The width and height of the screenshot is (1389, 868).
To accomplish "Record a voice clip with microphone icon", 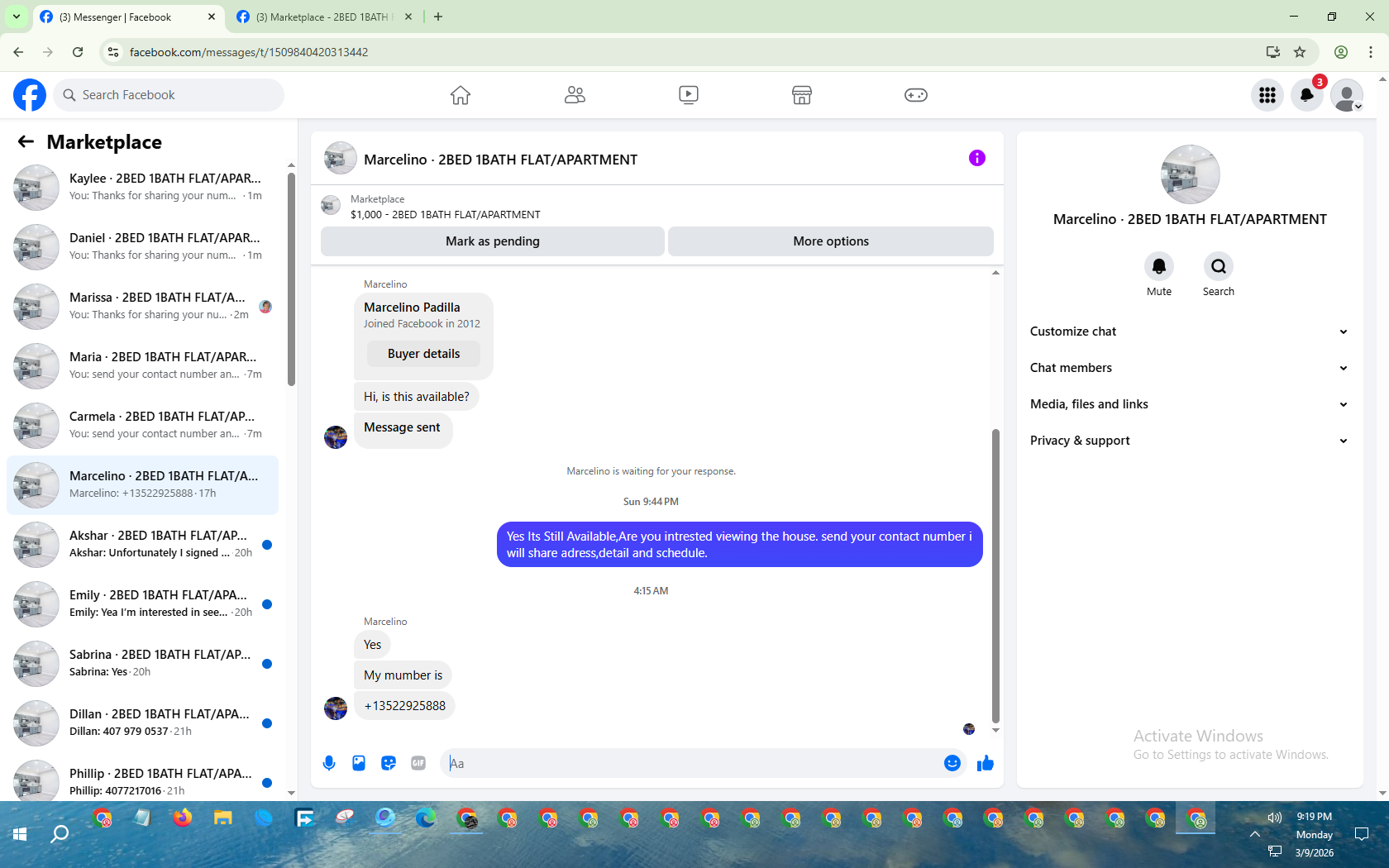I will [329, 763].
